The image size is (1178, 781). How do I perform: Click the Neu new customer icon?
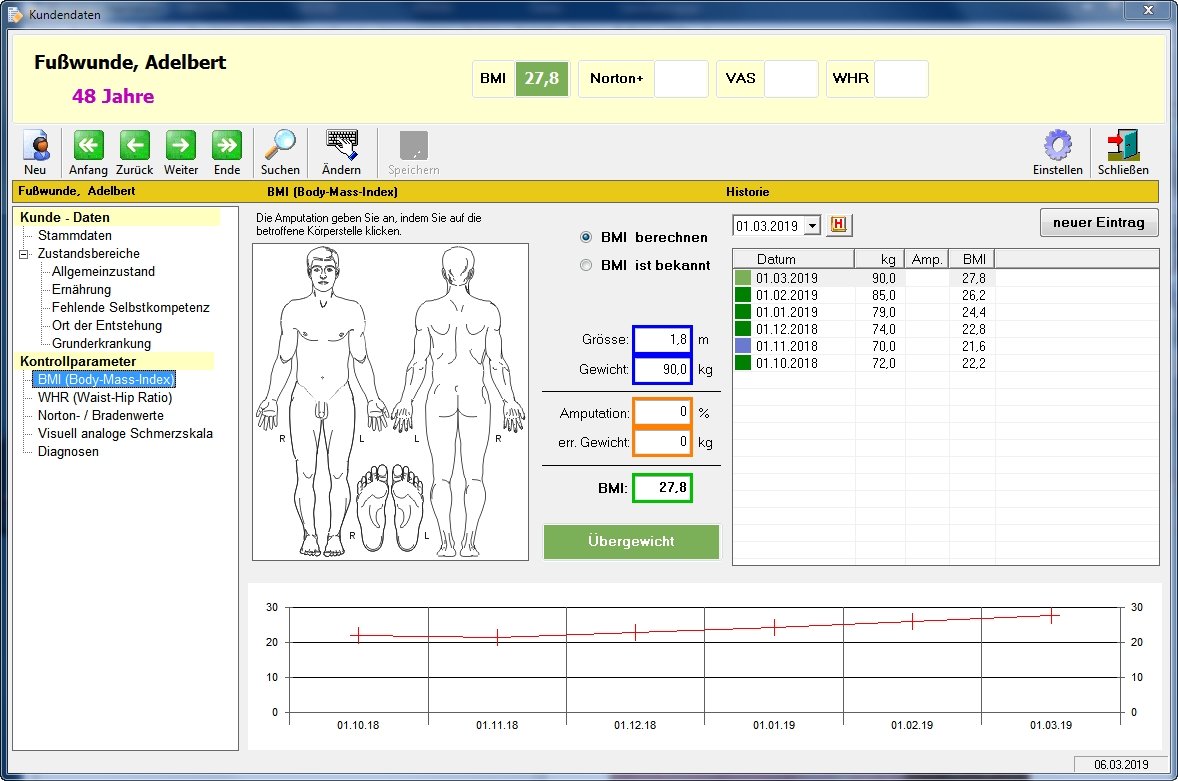(x=35, y=146)
